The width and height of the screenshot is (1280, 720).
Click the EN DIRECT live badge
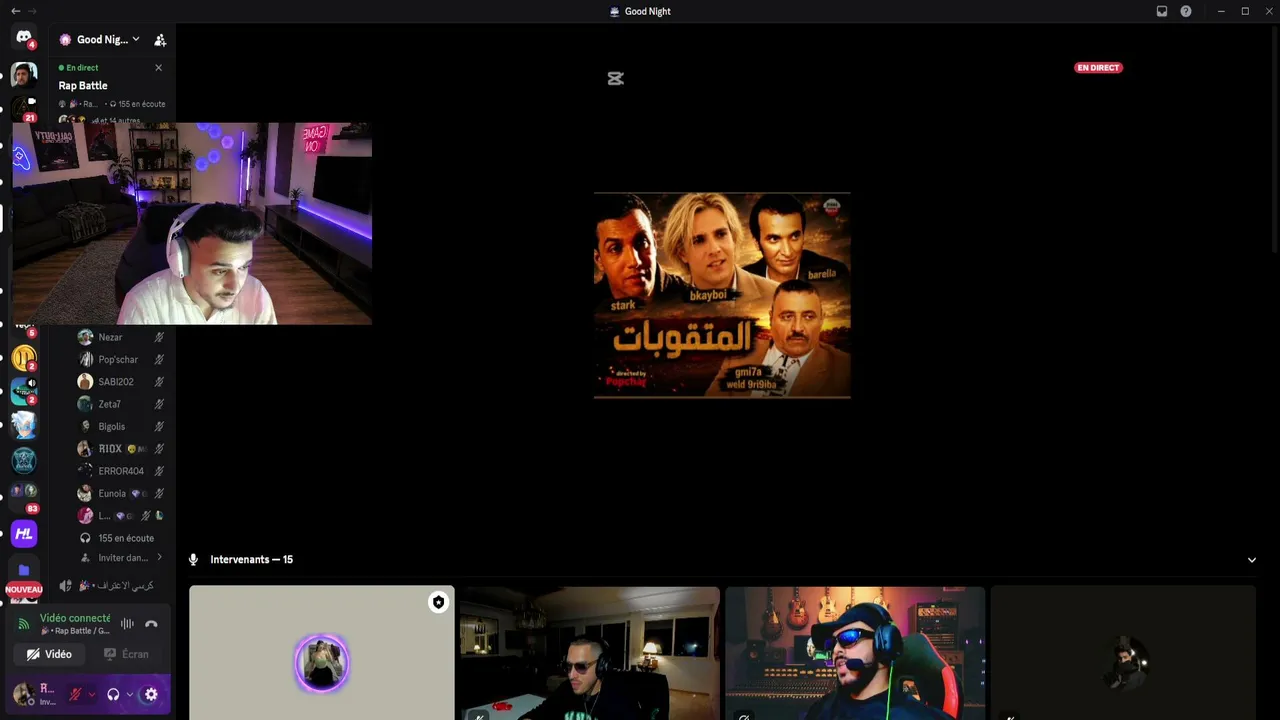coord(1098,68)
